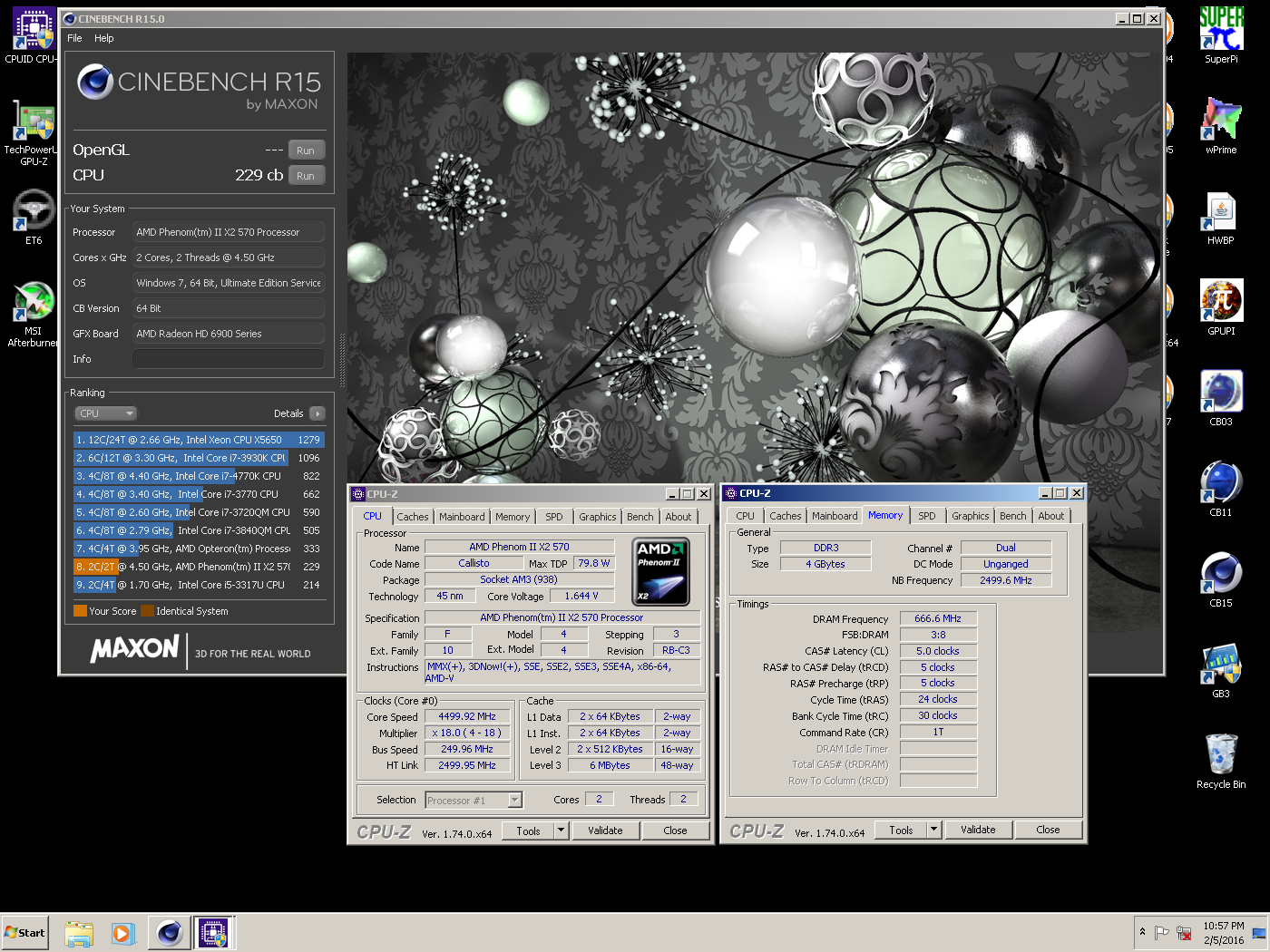Click Tools button in right CPU-Z
This screenshot has width=1270, height=952.
(902, 830)
